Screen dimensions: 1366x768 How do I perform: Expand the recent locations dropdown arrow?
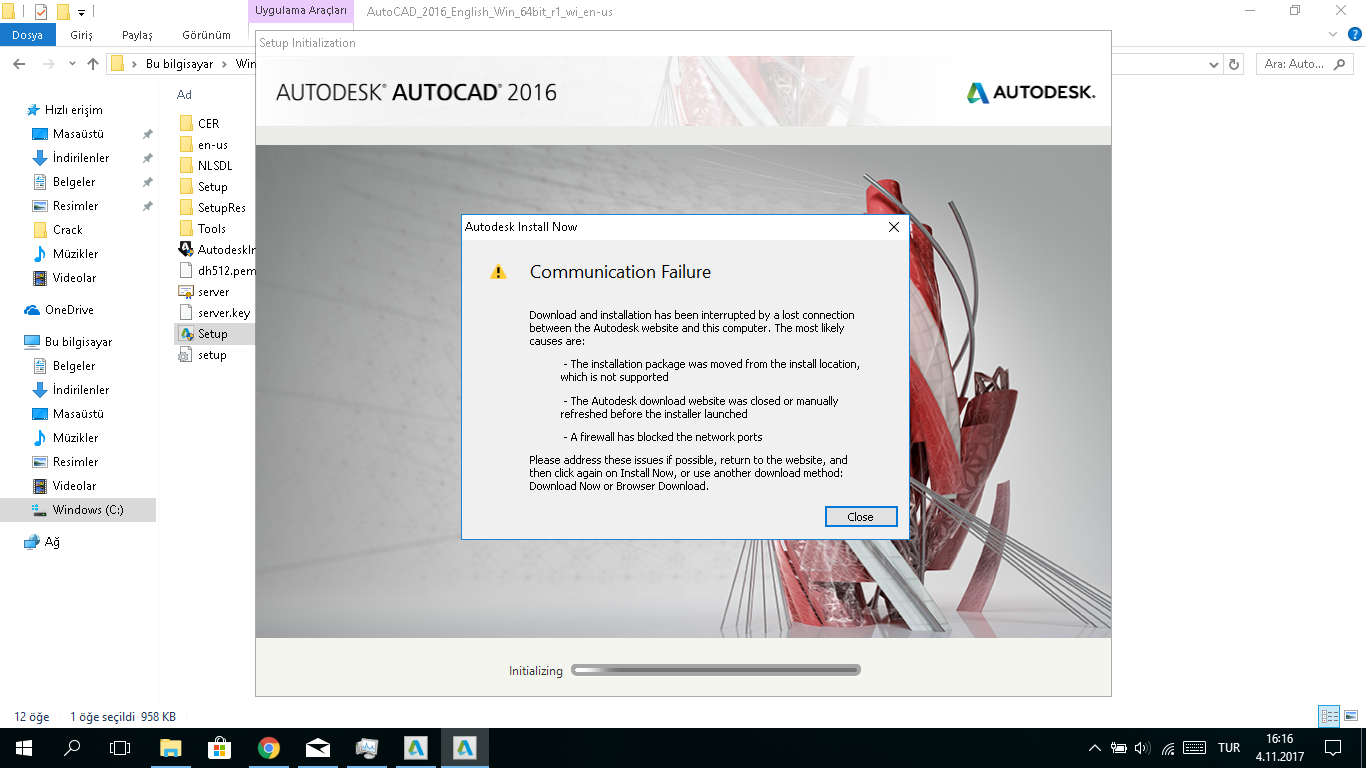(x=73, y=64)
